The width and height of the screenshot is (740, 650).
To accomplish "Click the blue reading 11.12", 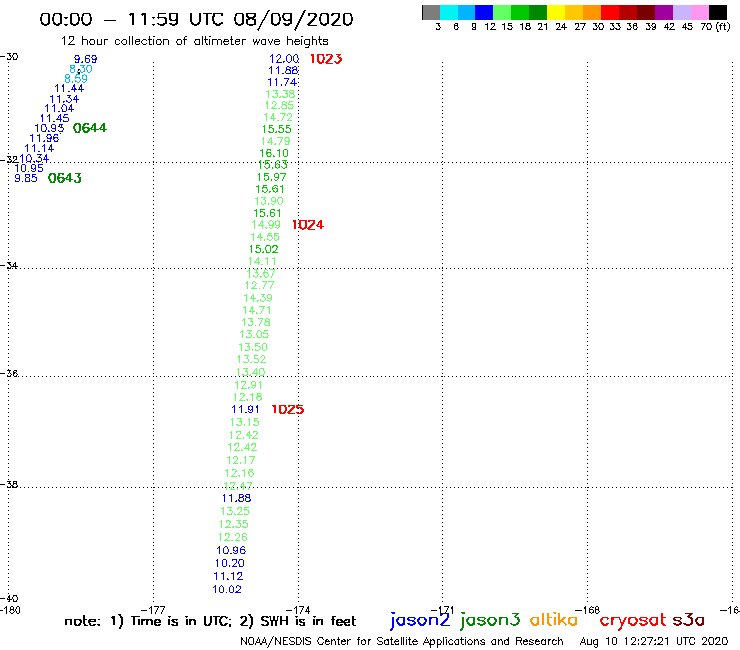I will pyautogui.click(x=228, y=576).
